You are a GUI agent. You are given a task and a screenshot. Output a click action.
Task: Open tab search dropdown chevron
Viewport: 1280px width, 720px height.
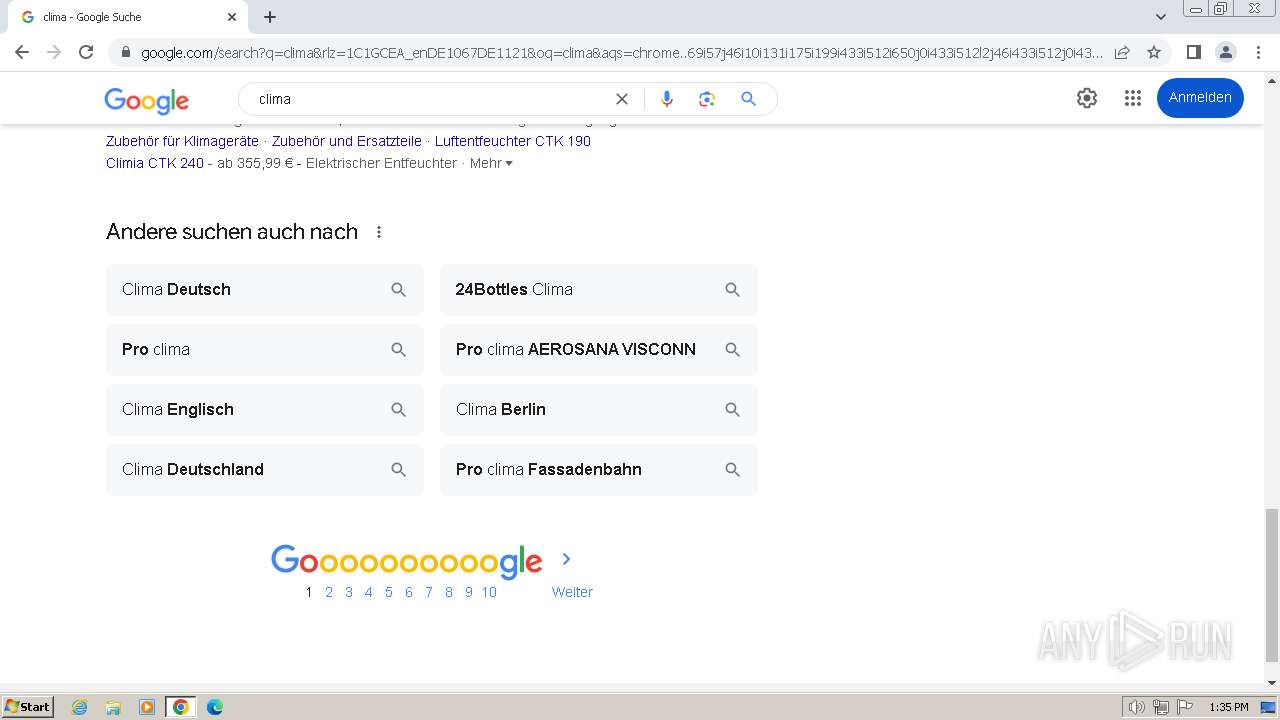point(1160,17)
